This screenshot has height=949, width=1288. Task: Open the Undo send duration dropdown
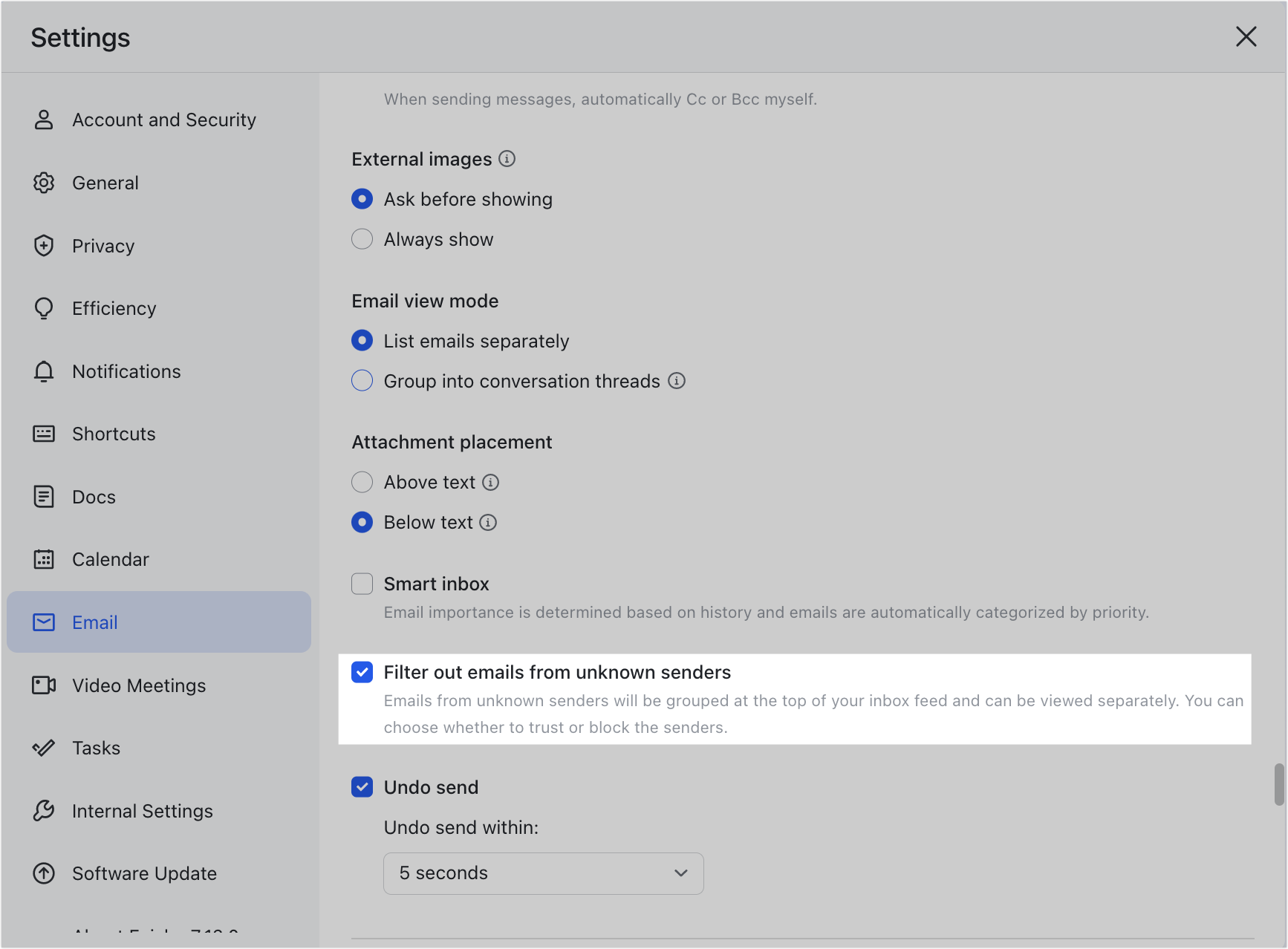click(543, 873)
